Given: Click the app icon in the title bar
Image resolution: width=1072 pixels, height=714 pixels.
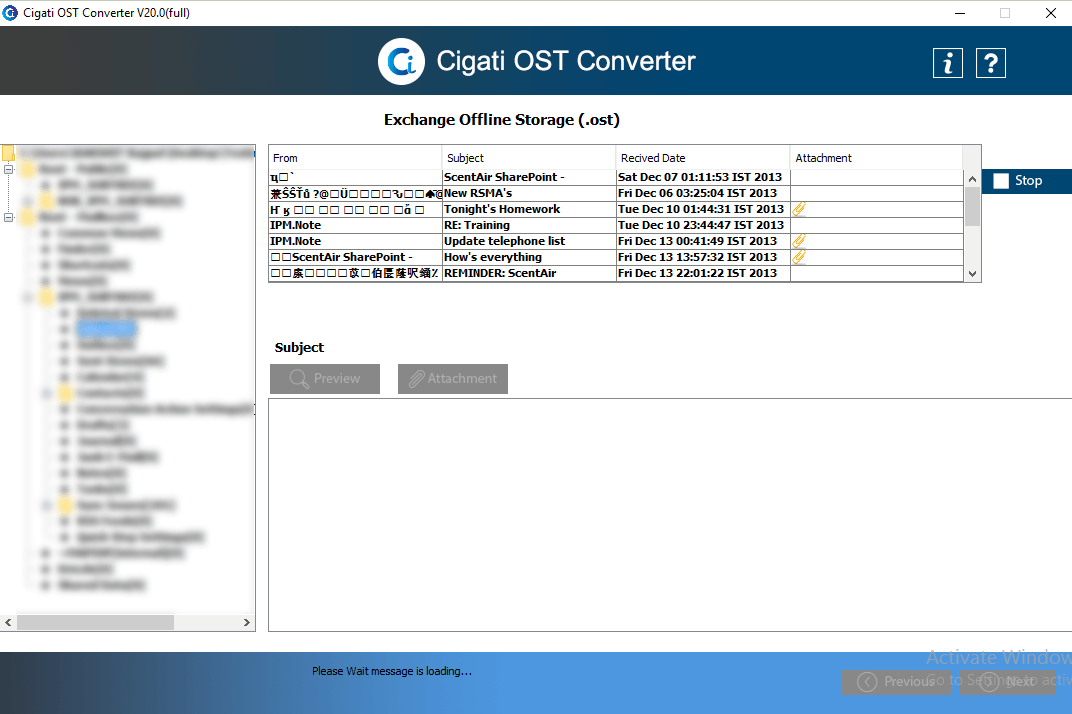Looking at the screenshot, I should tap(10, 12).
